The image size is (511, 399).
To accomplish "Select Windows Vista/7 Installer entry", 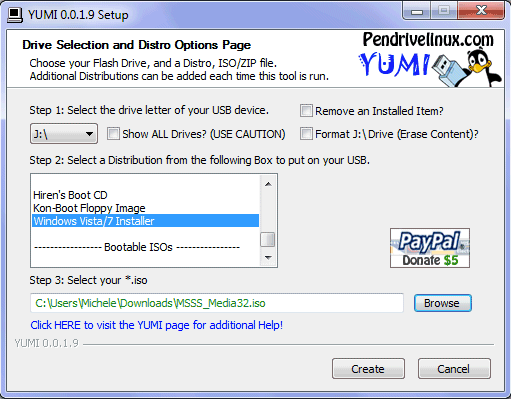I will (146, 221).
